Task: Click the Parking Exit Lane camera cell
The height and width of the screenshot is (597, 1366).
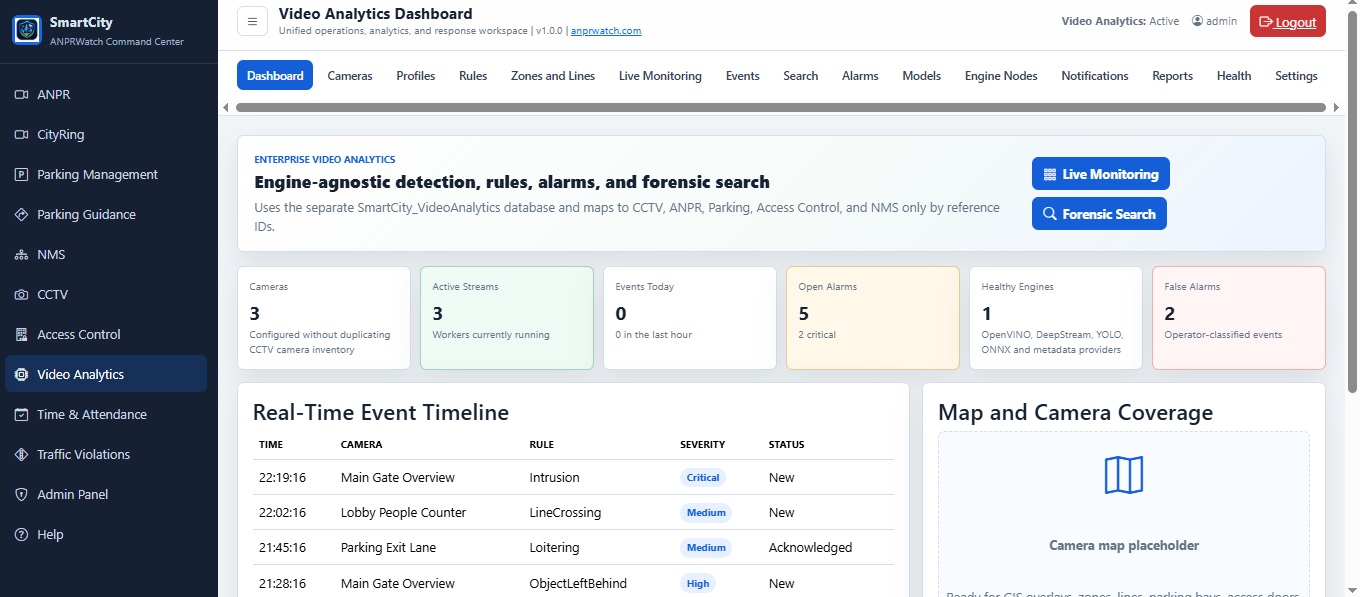Action: point(388,548)
